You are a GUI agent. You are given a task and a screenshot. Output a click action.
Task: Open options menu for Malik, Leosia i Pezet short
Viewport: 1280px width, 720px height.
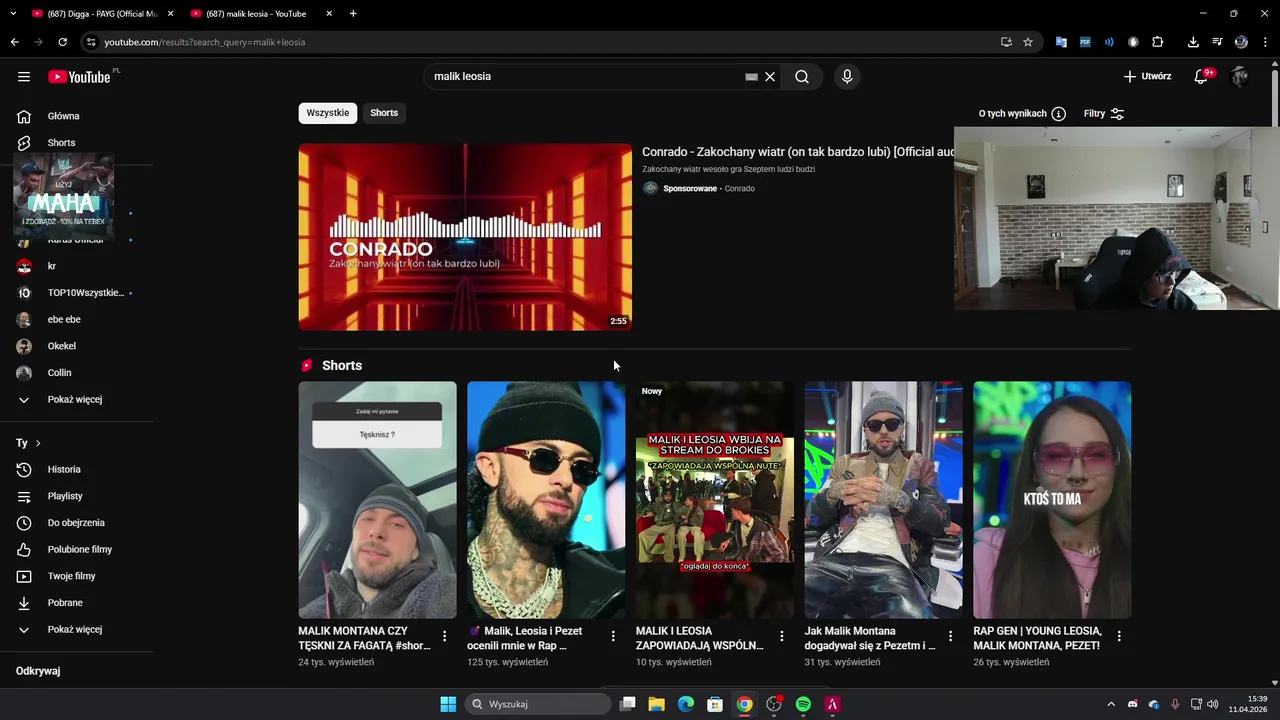[613, 636]
